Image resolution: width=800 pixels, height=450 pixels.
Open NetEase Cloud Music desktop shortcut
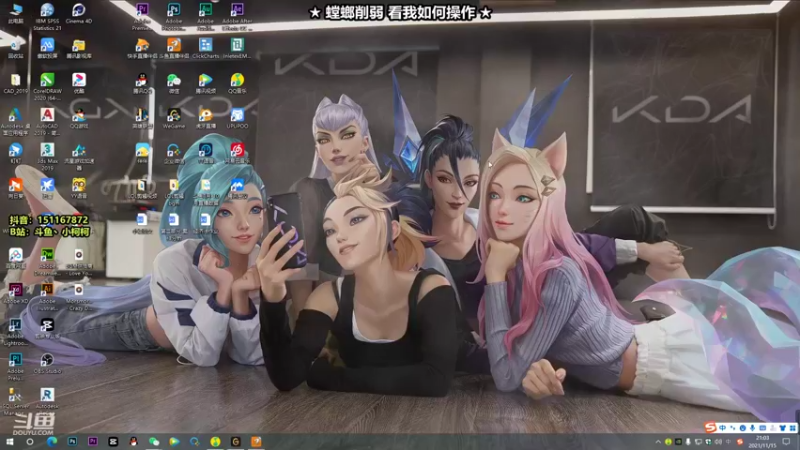(237, 153)
